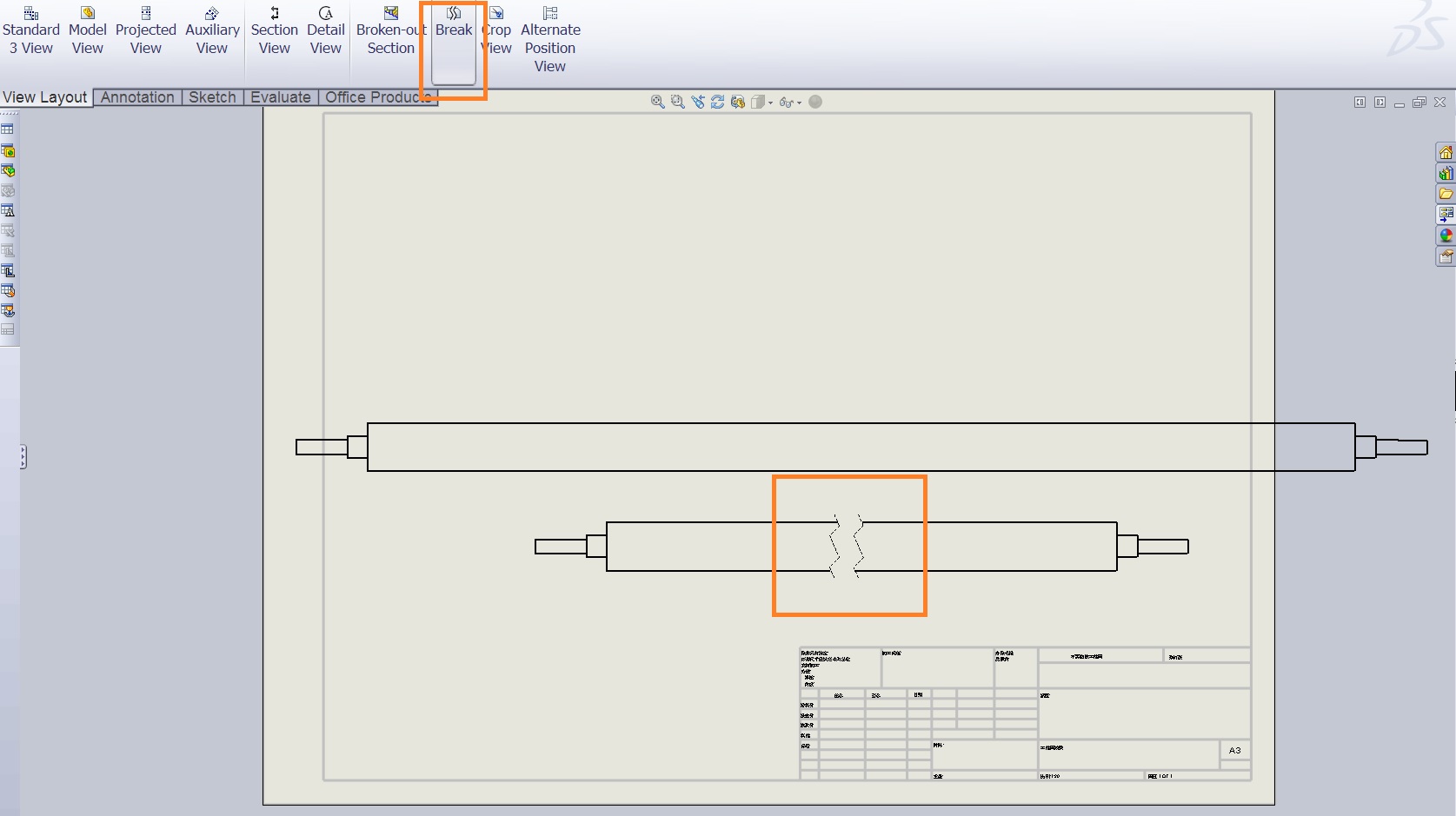
Task: Insert Bill of Materials table icon
Action: click(8, 170)
